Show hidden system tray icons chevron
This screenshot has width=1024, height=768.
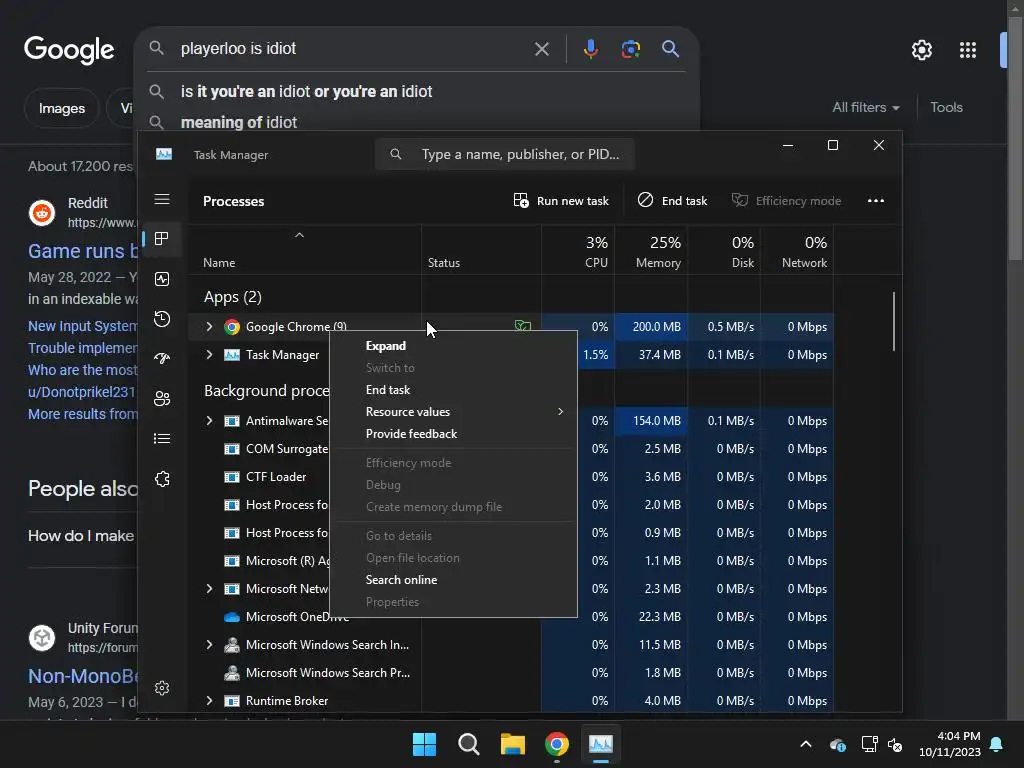(806, 744)
